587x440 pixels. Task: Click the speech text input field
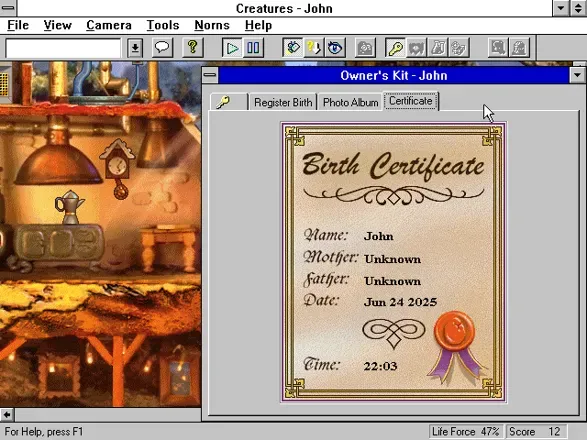[63, 48]
